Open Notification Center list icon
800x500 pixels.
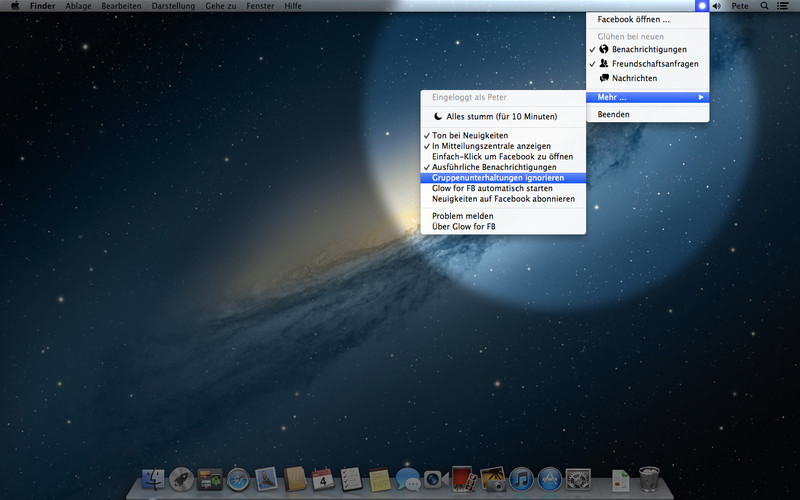point(782,6)
